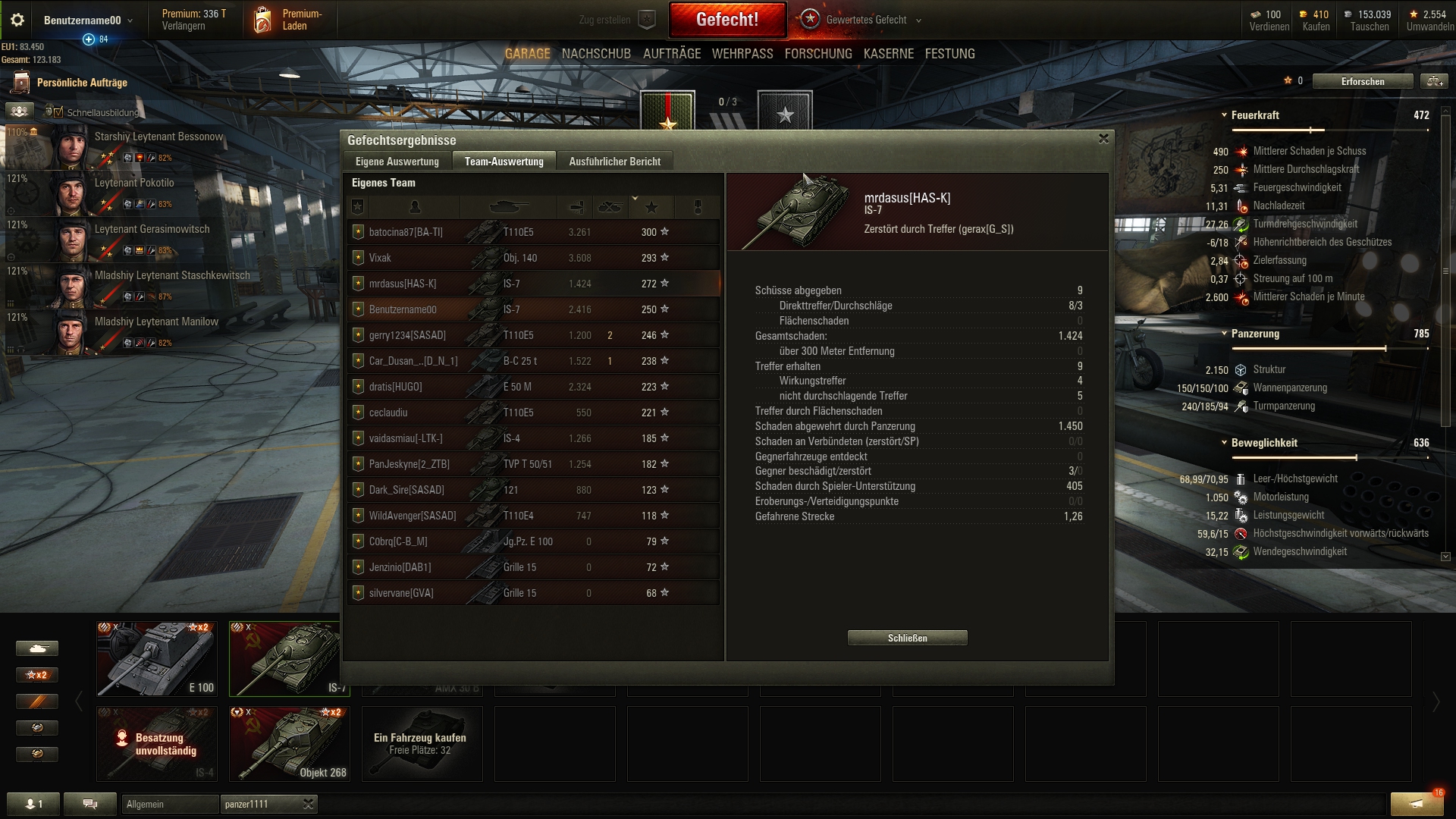Sort team results by damage column icon

tap(576, 207)
